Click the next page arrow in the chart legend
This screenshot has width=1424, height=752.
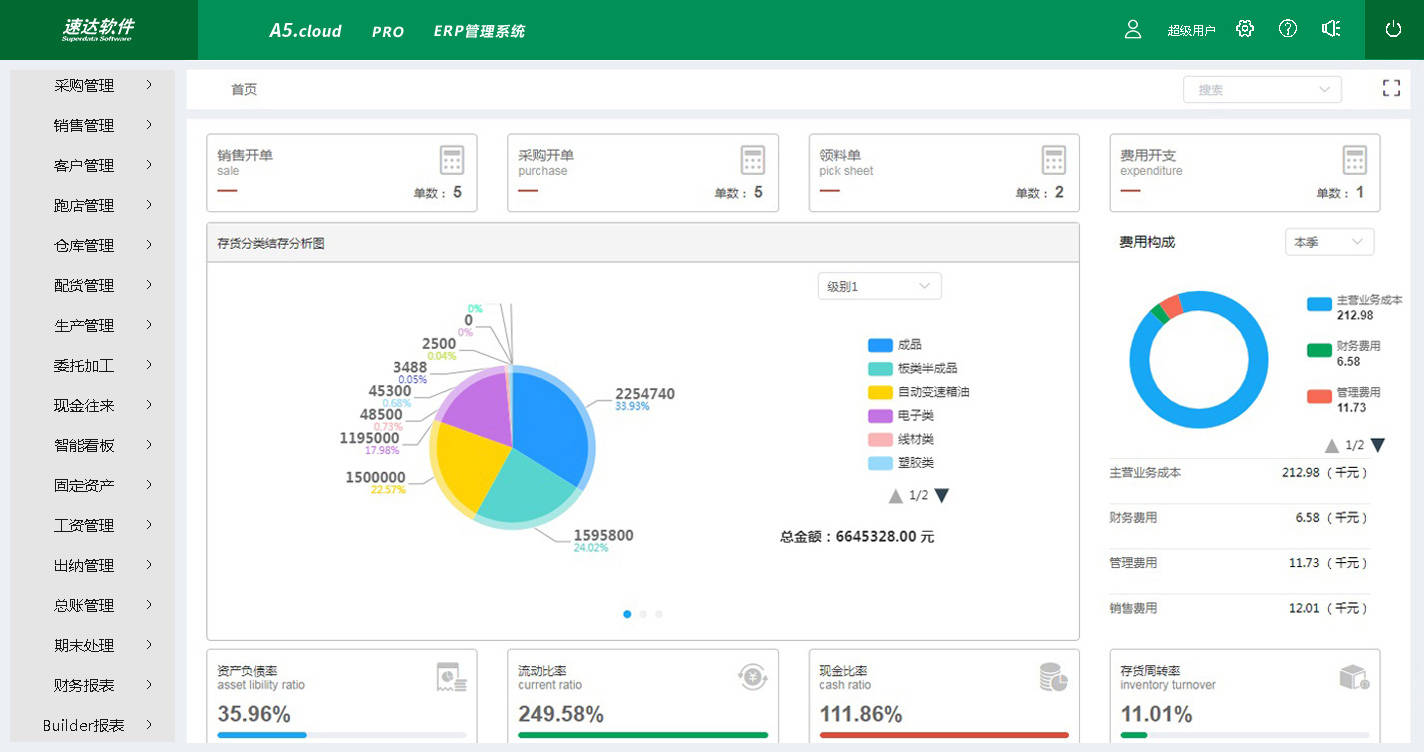941,494
